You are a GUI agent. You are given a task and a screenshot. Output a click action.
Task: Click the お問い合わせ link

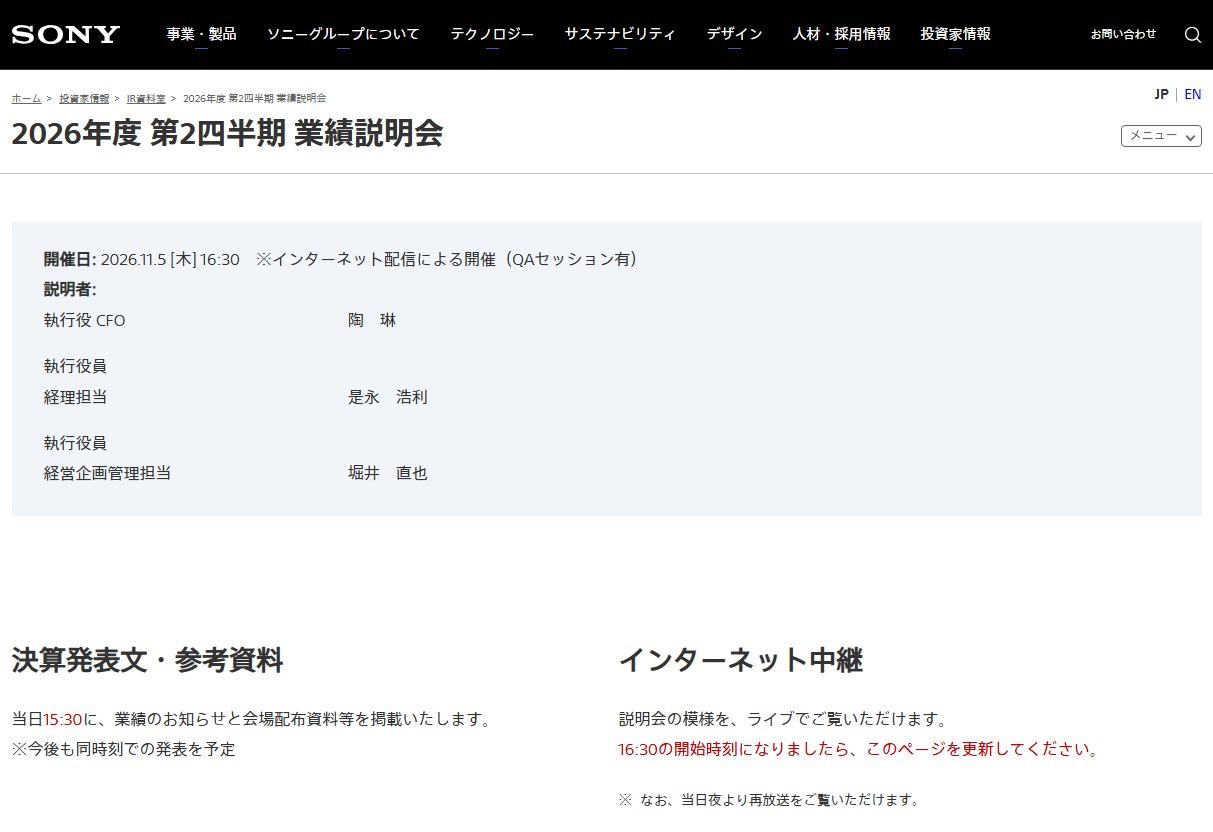coord(1123,34)
